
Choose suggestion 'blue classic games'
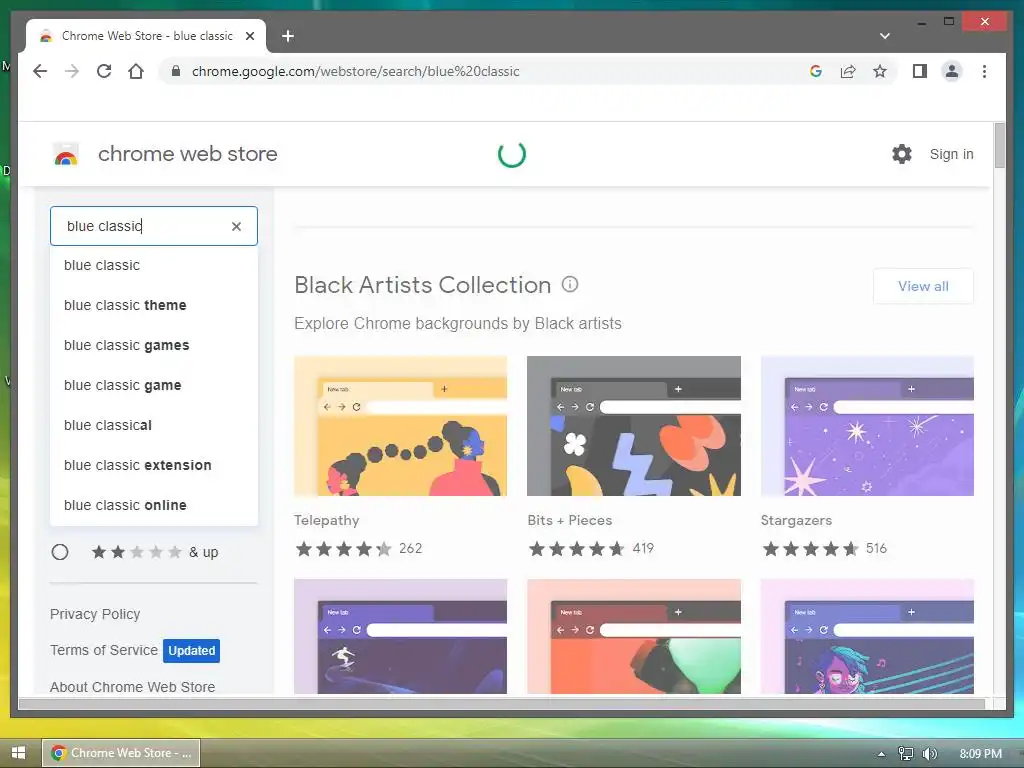[154, 345]
